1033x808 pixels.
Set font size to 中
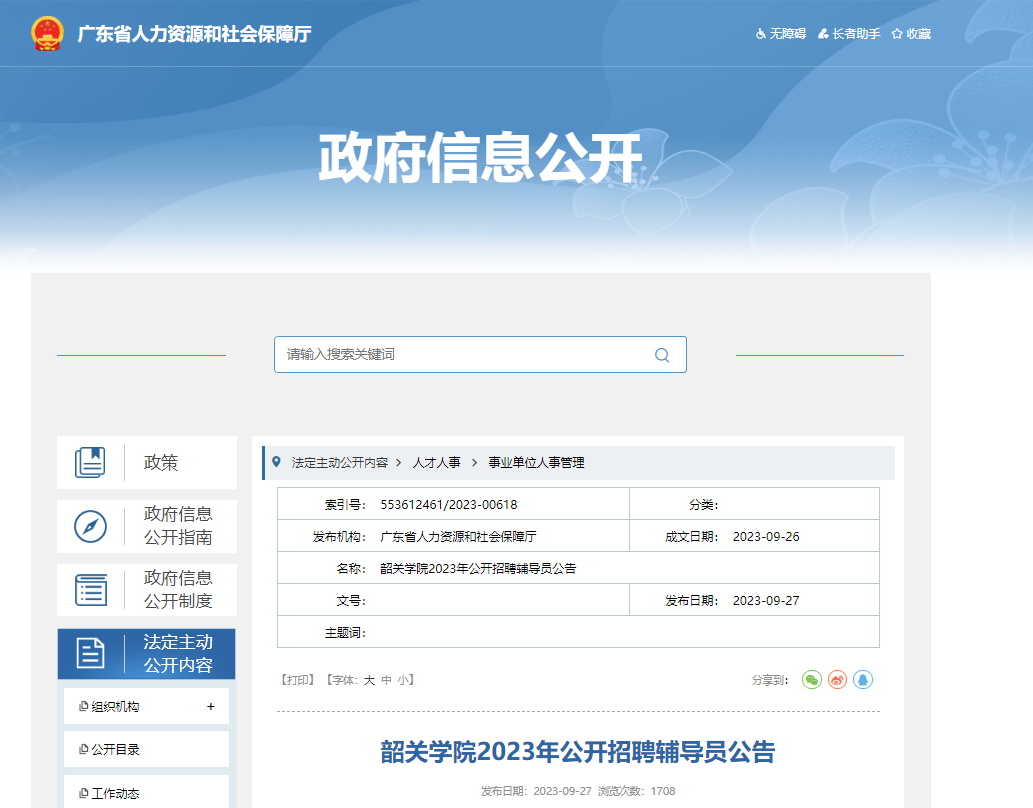(386, 680)
